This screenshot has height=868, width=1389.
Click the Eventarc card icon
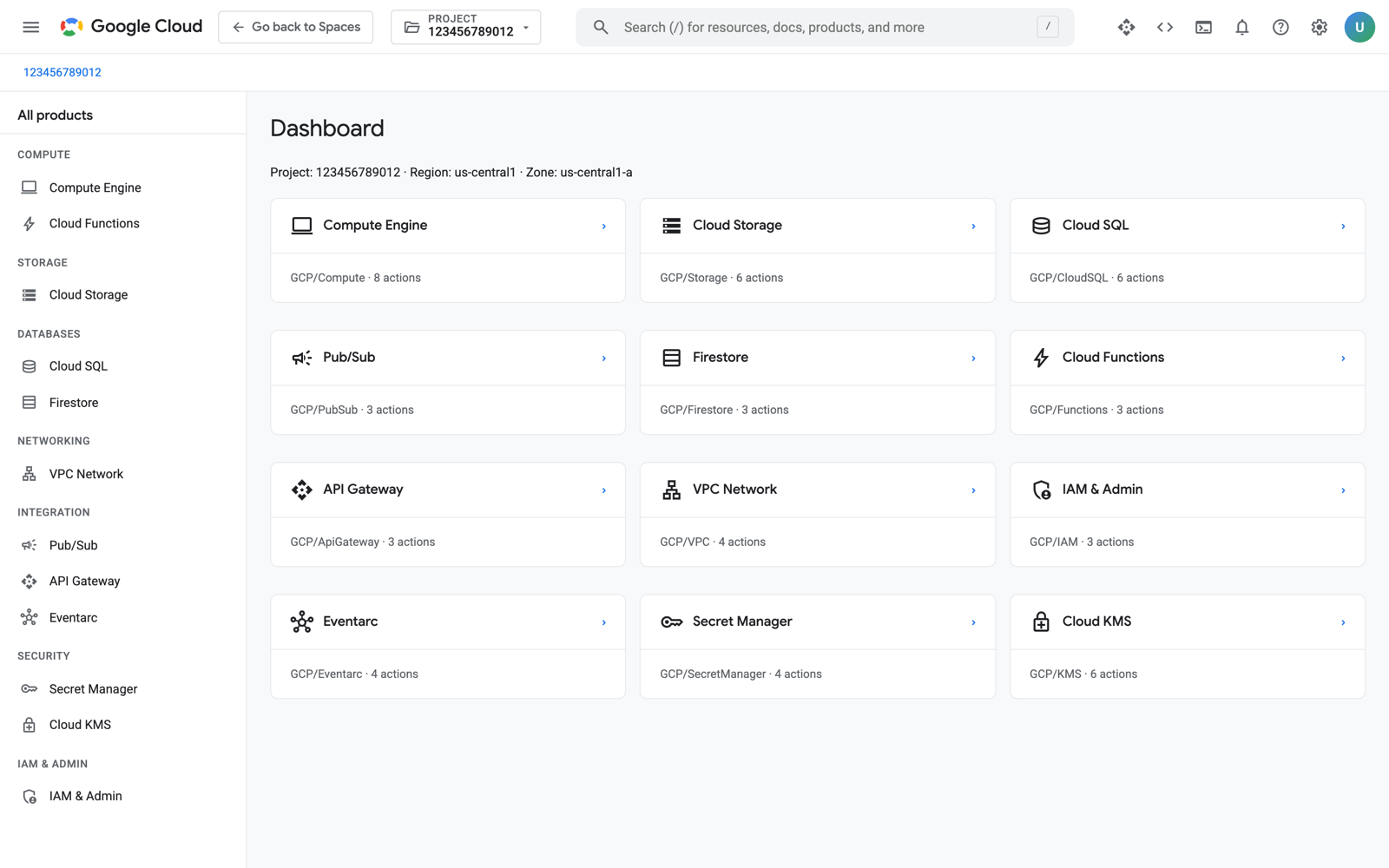pyautogui.click(x=301, y=621)
